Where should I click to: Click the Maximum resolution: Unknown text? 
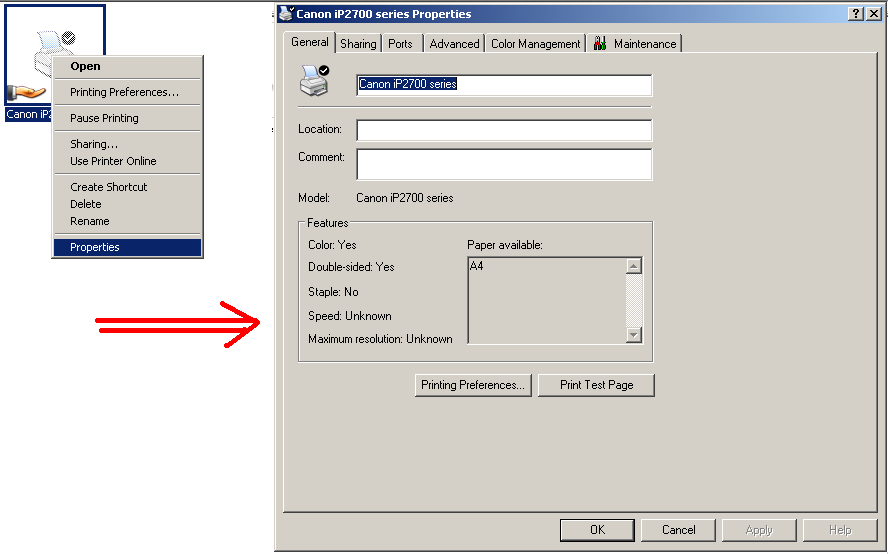point(380,339)
